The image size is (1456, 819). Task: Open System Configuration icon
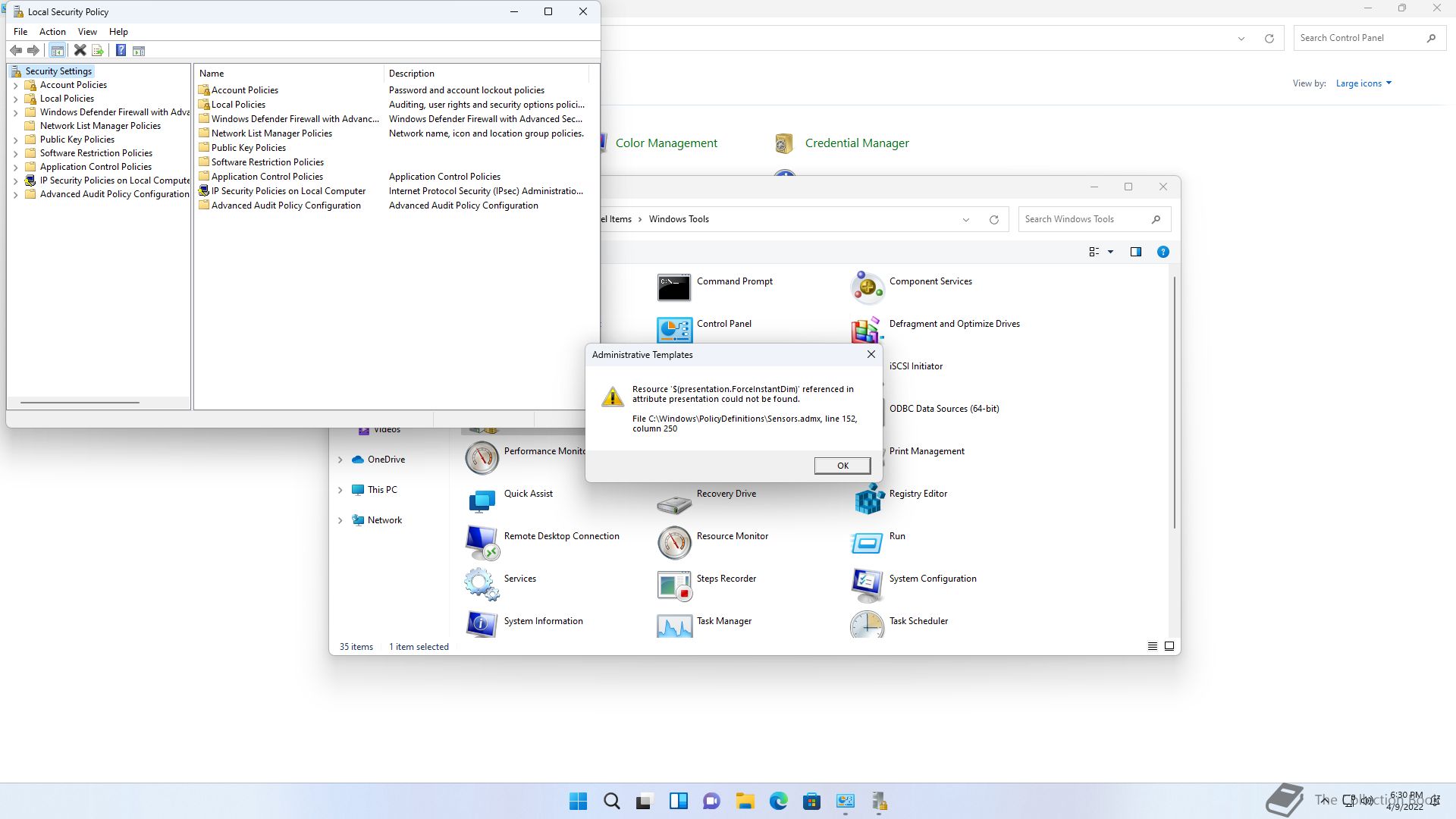tap(867, 585)
